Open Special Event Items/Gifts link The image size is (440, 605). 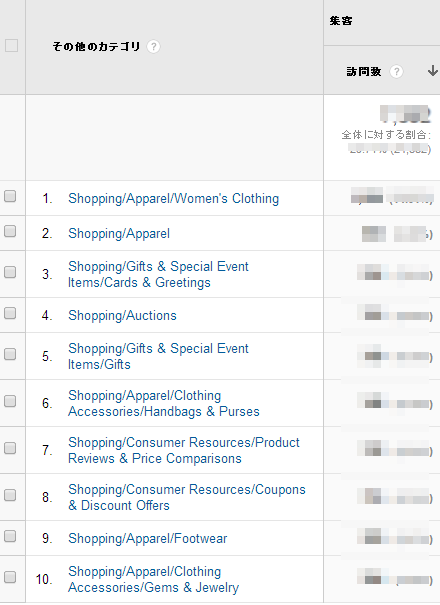pos(158,356)
